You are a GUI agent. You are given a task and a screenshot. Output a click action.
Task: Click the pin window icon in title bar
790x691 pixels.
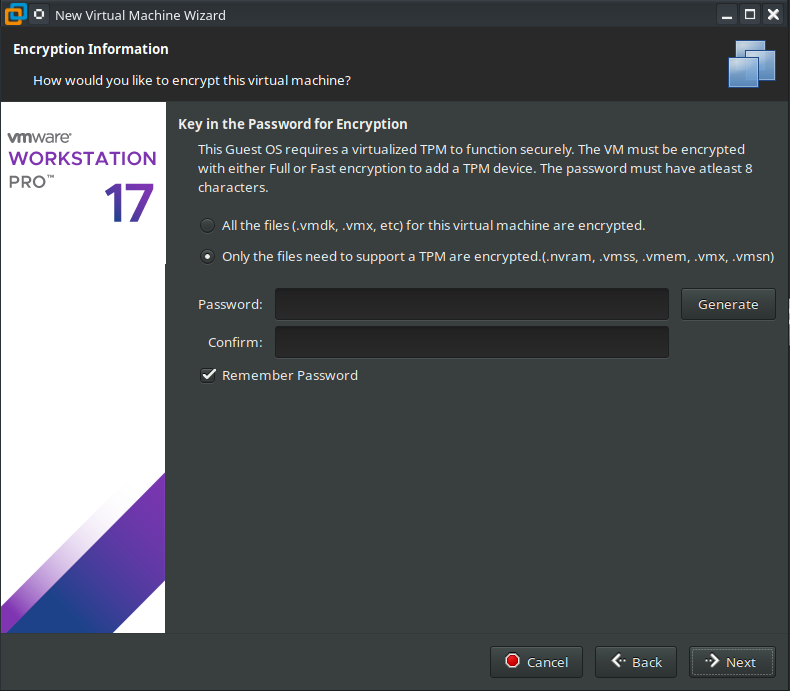click(39, 15)
